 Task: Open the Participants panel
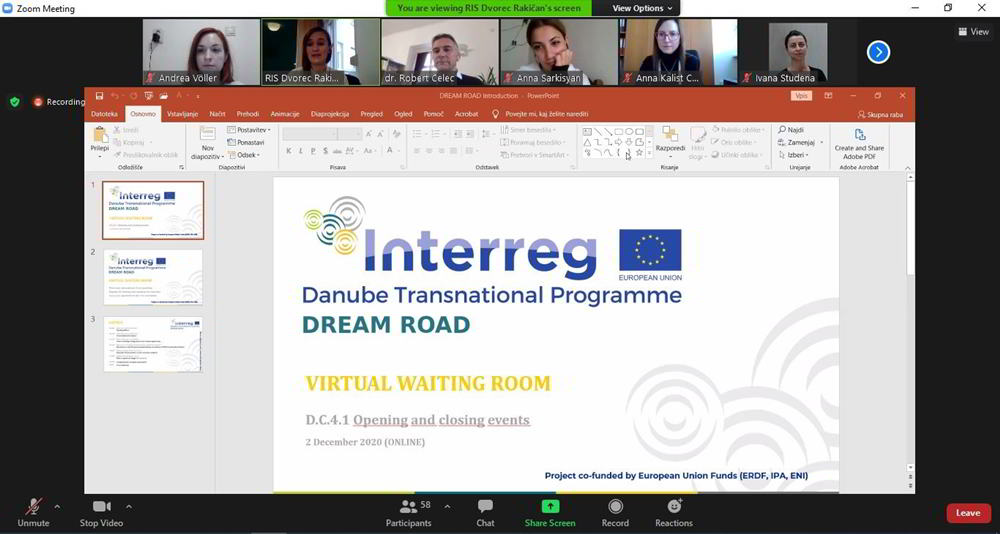coord(409,513)
